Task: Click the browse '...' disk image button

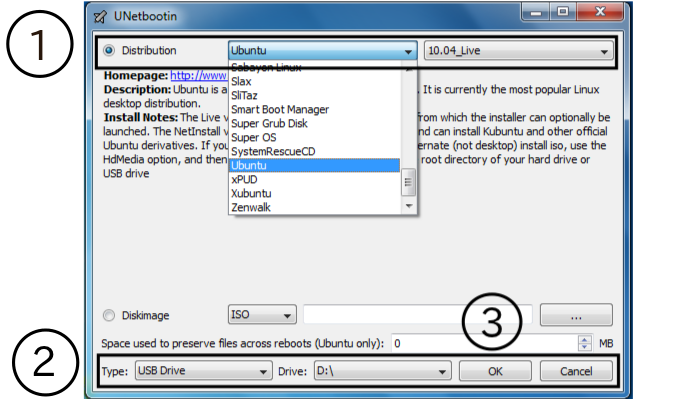Action: pos(576,316)
